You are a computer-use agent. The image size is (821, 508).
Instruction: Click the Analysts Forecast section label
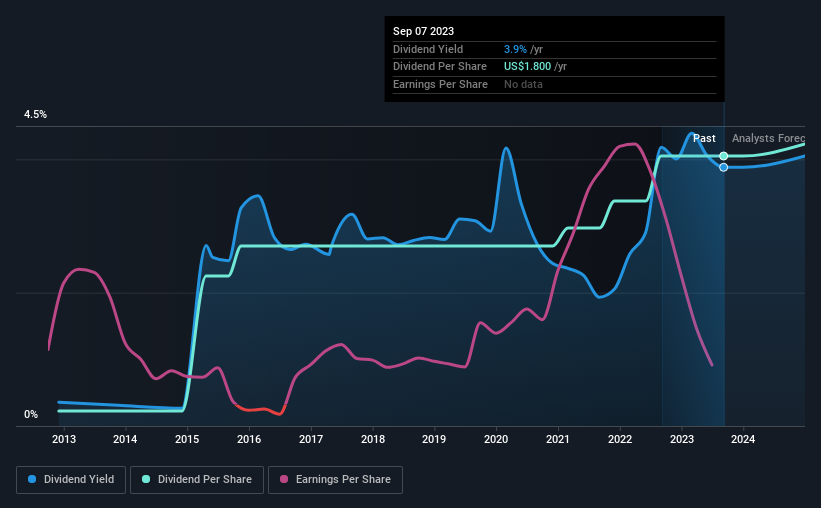click(x=768, y=138)
